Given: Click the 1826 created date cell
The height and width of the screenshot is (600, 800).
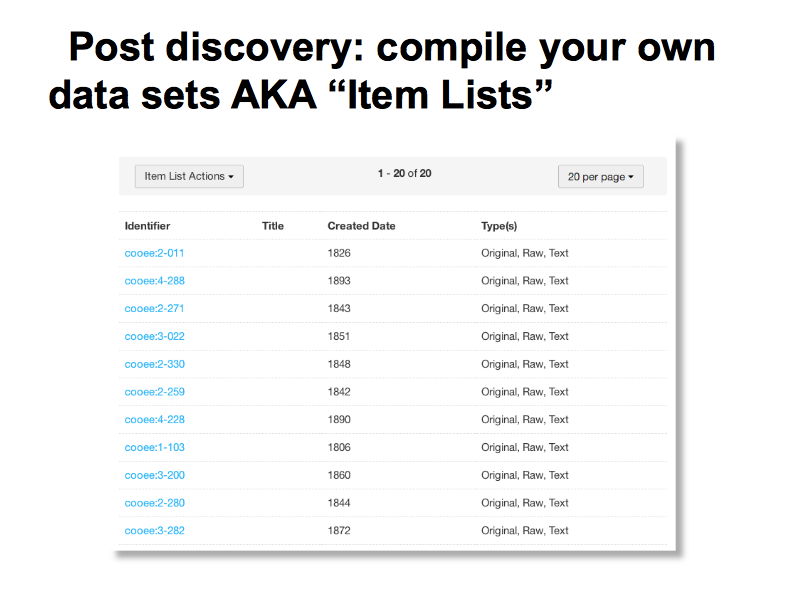Looking at the screenshot, I should (x=339, y=253).
